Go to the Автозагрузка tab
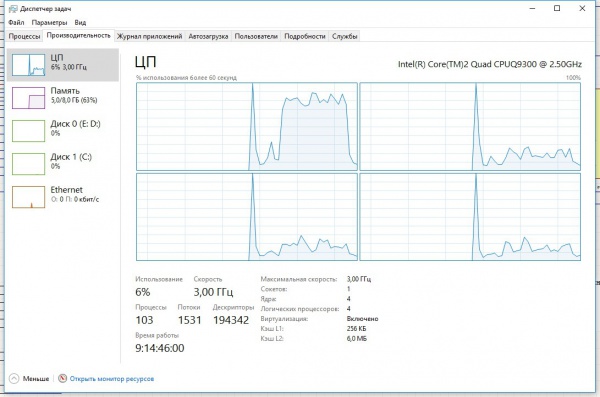 click(x=208, y=36)
